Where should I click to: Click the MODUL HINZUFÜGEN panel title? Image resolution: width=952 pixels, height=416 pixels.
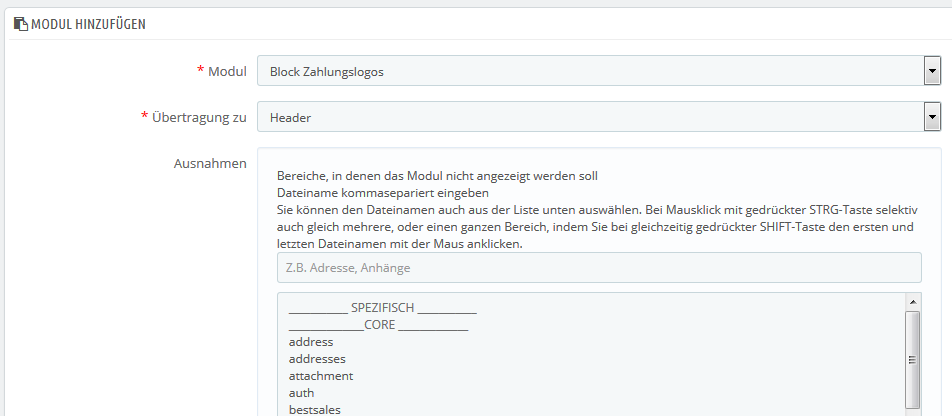tap(88, 24)
